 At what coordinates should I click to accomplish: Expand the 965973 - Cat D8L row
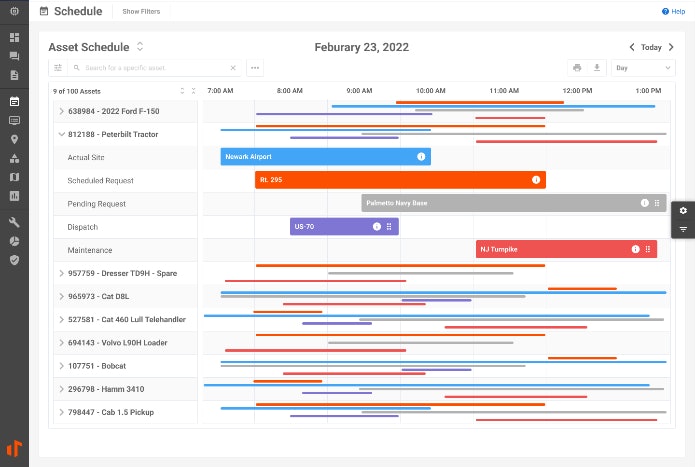pyautogui.click(x=61, y=297)
